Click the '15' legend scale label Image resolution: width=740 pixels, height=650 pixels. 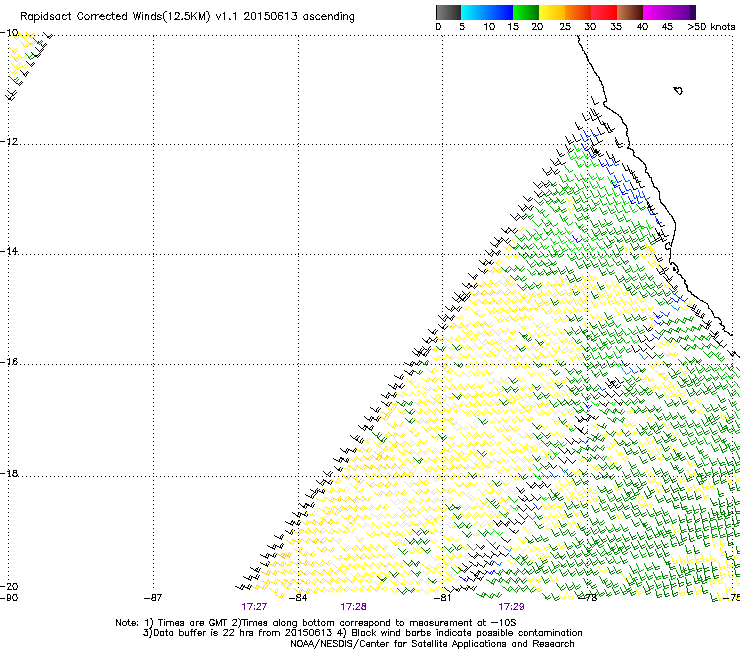click(x=513, y=27)
